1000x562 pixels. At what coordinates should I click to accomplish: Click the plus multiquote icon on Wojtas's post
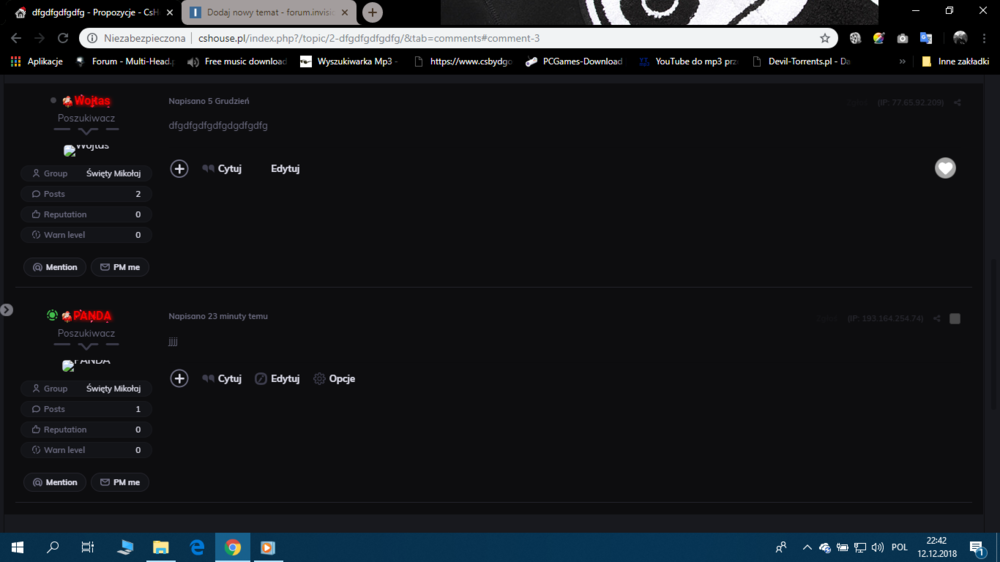click(x=179, y=169)
